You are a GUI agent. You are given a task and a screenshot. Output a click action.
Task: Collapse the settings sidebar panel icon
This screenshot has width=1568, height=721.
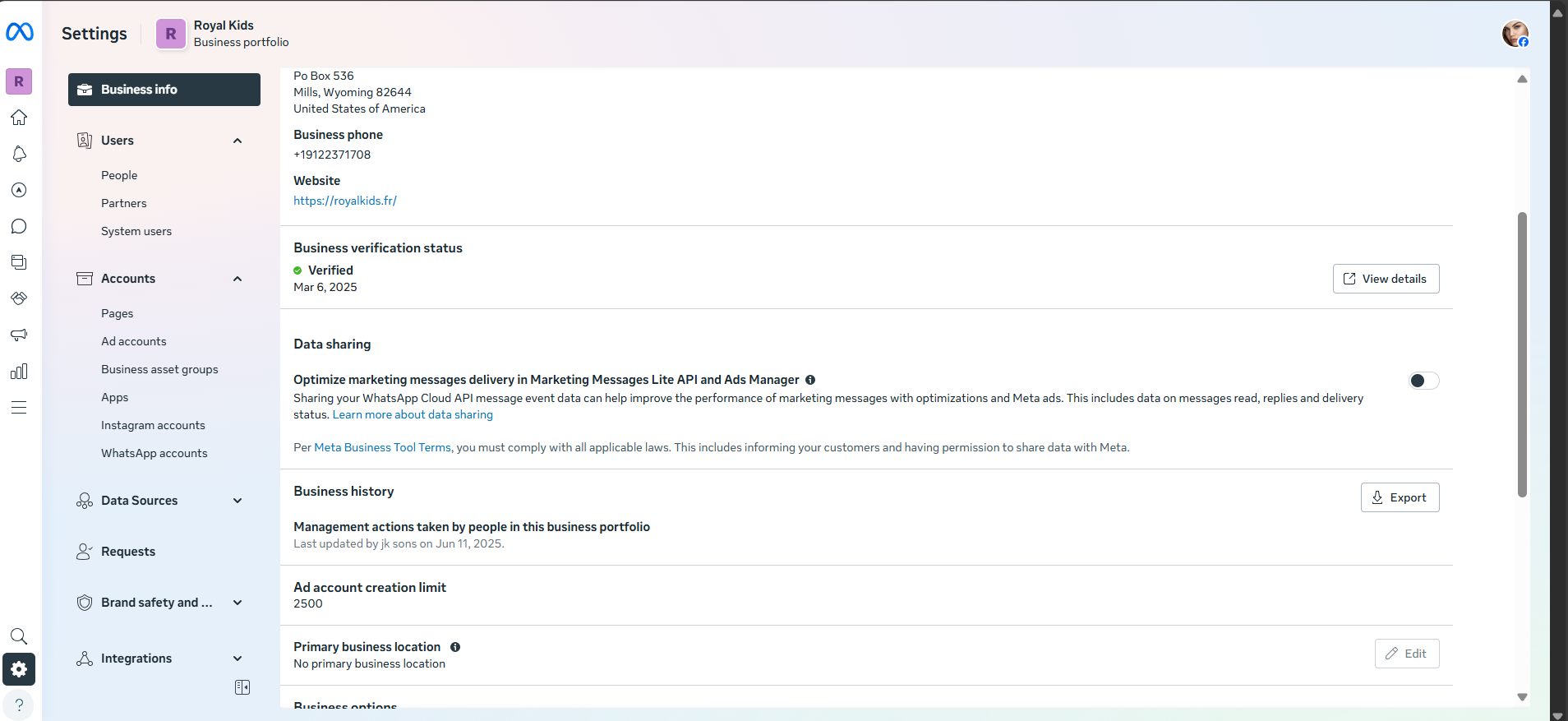[x=242, y=687]
